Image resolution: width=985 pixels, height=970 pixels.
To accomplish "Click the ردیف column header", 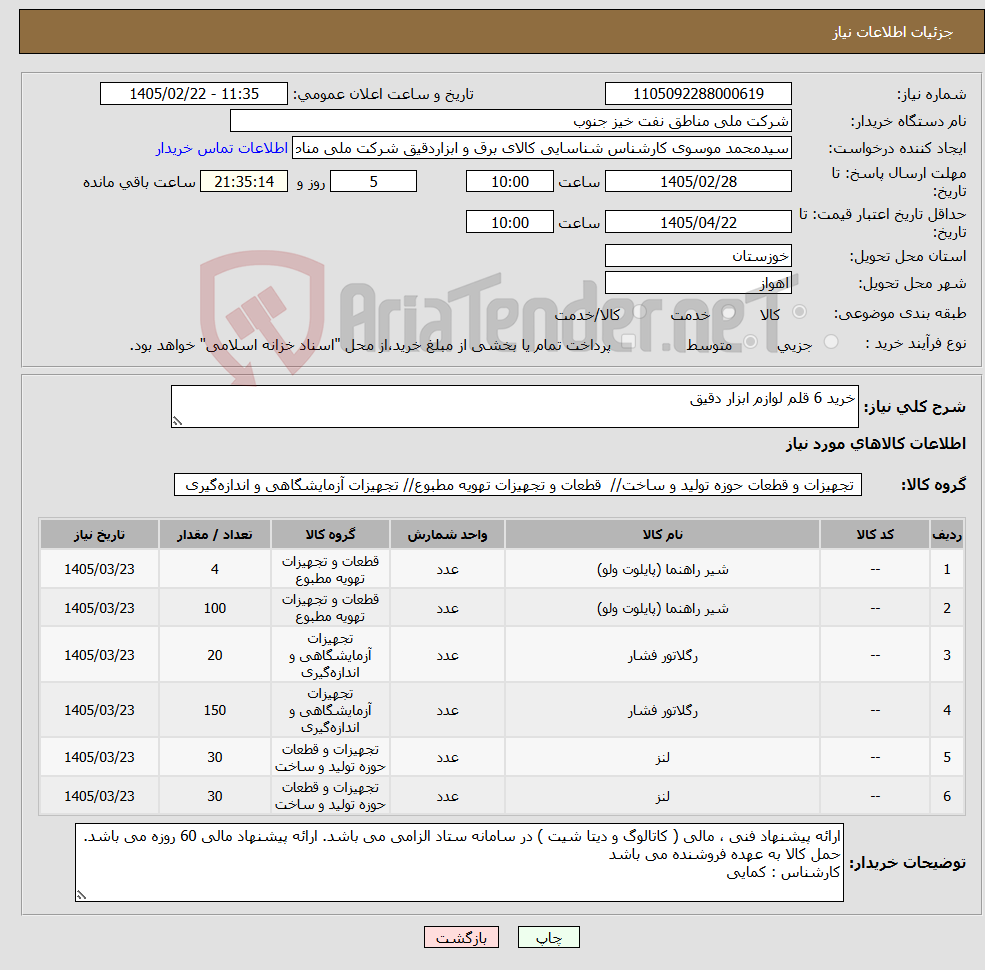I will (x=947, y=534).
